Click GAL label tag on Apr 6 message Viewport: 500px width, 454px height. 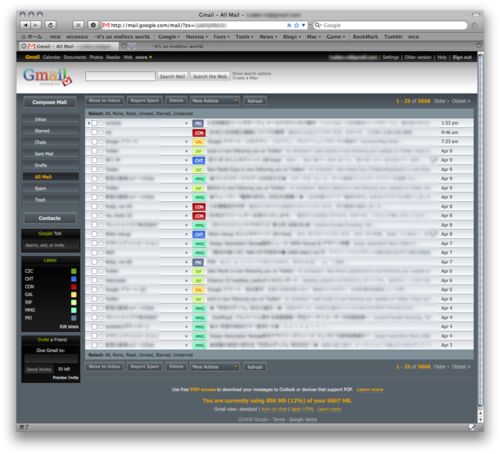pyautogui.click(x=199, y=290)
